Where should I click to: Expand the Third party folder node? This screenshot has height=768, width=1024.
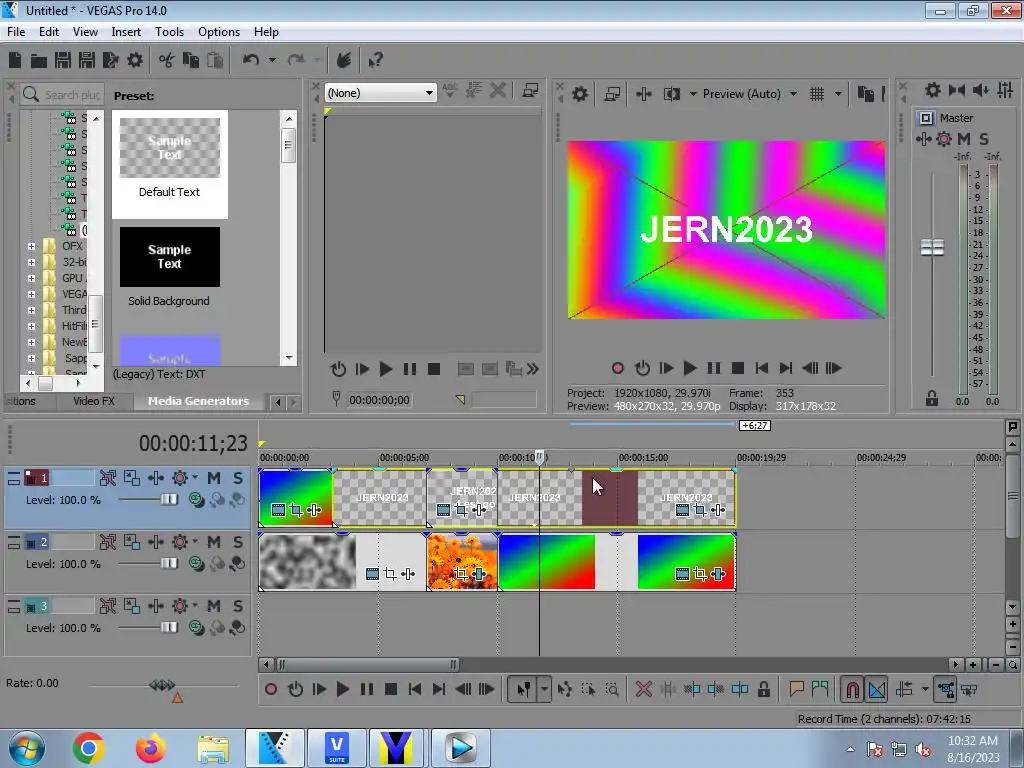pos(31,310)
